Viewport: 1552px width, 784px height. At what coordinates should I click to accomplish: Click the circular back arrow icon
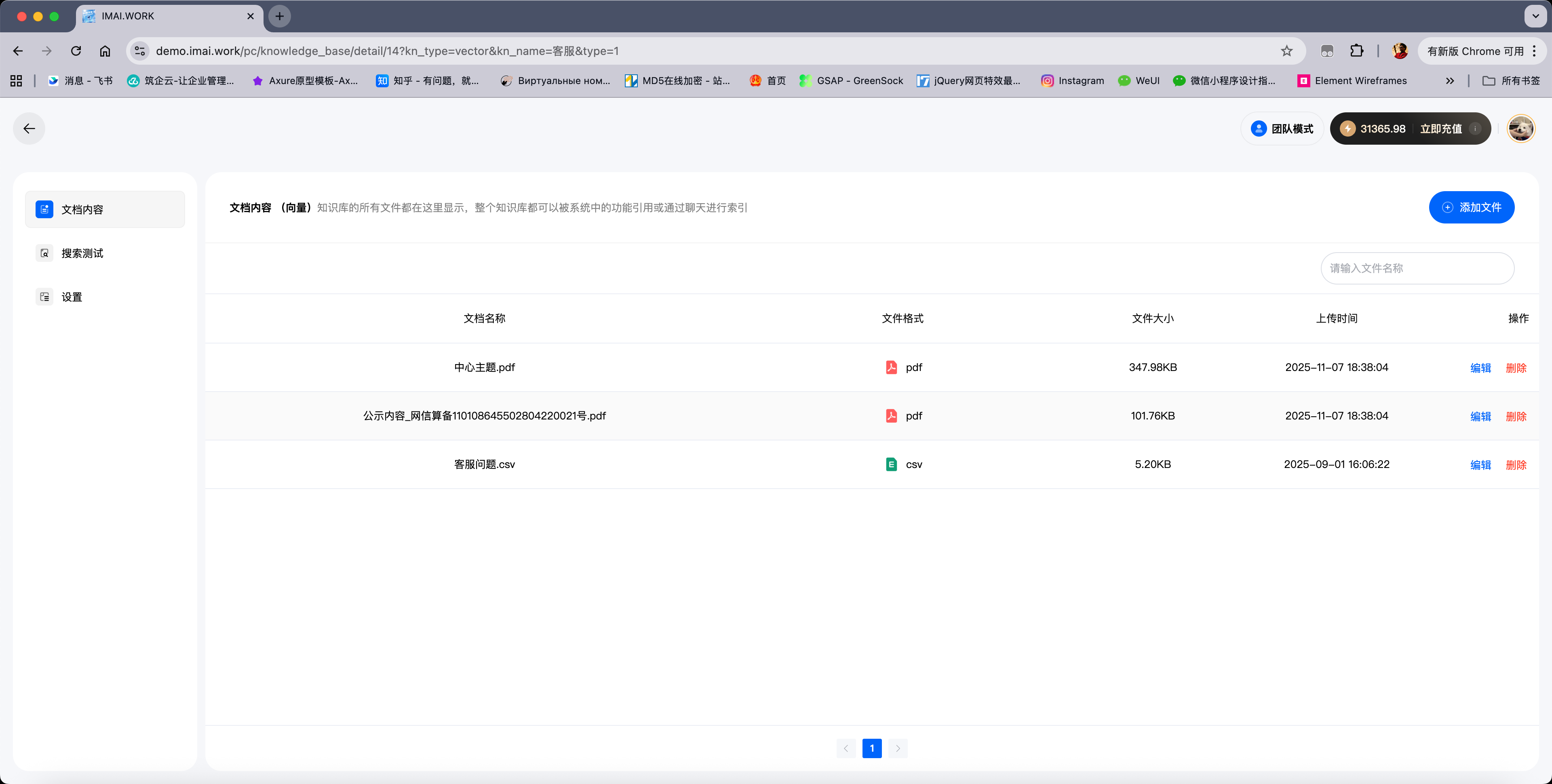pyautogui.click(x=29, y=129)
